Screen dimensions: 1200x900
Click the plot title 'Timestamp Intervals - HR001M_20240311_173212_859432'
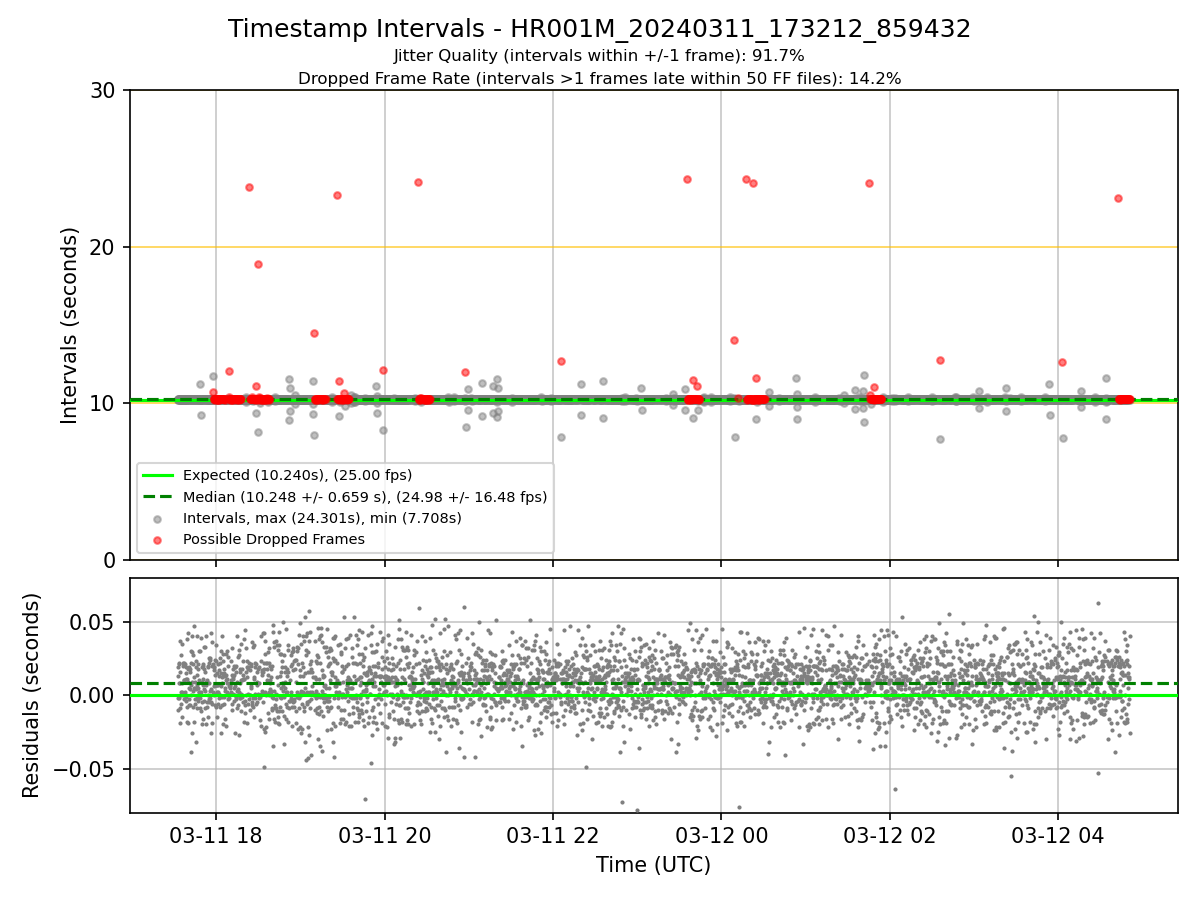[599, 29]
